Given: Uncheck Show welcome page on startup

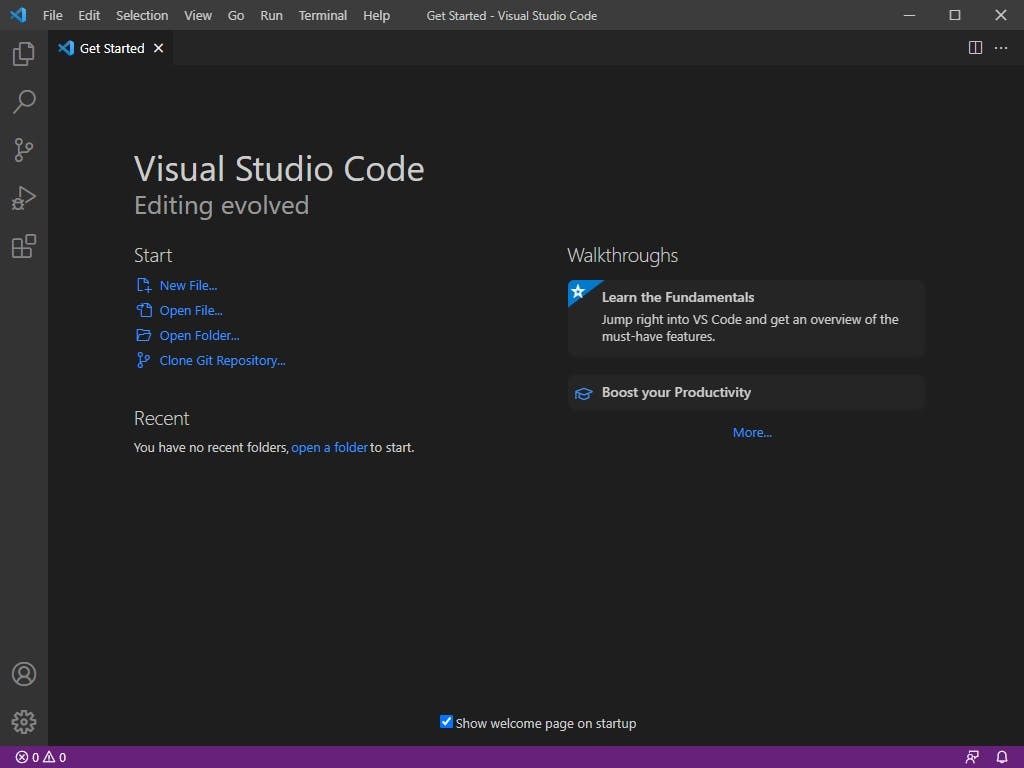Looking at the screenshot, I should (x=446, y=723).
